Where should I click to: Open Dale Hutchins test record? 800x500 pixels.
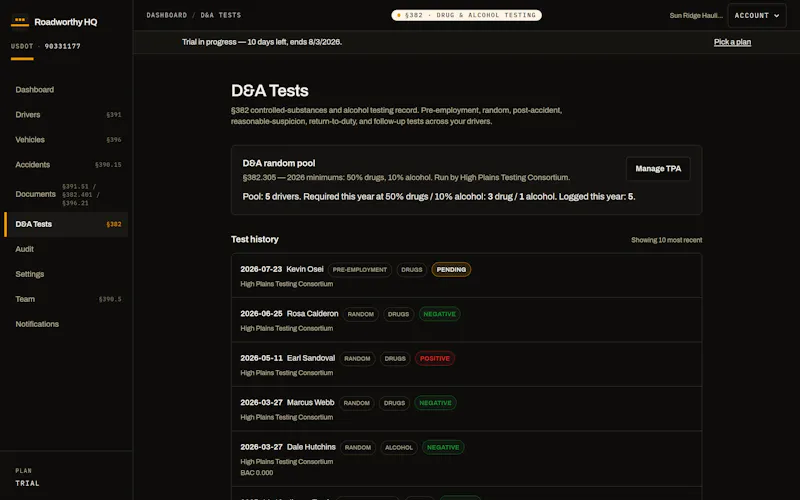pos(466,459)
